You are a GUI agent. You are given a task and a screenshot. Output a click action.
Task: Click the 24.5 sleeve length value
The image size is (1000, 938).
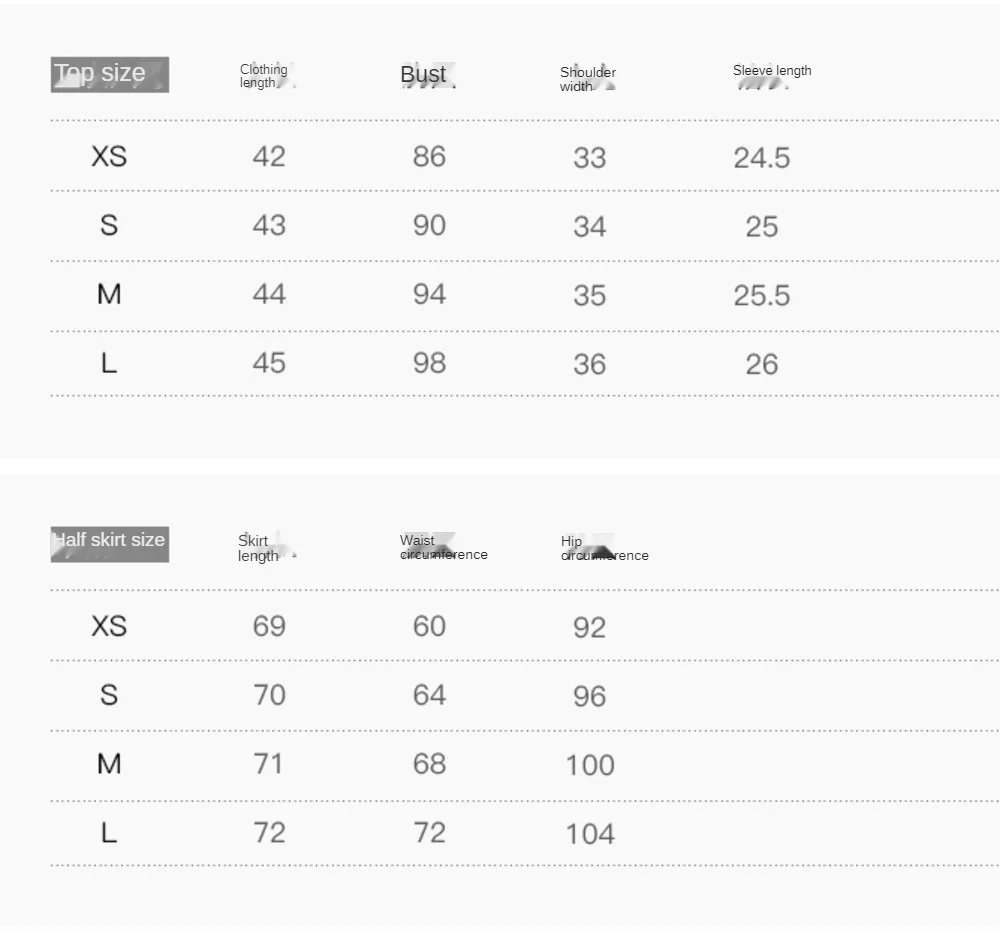click(x=761, y=158)
